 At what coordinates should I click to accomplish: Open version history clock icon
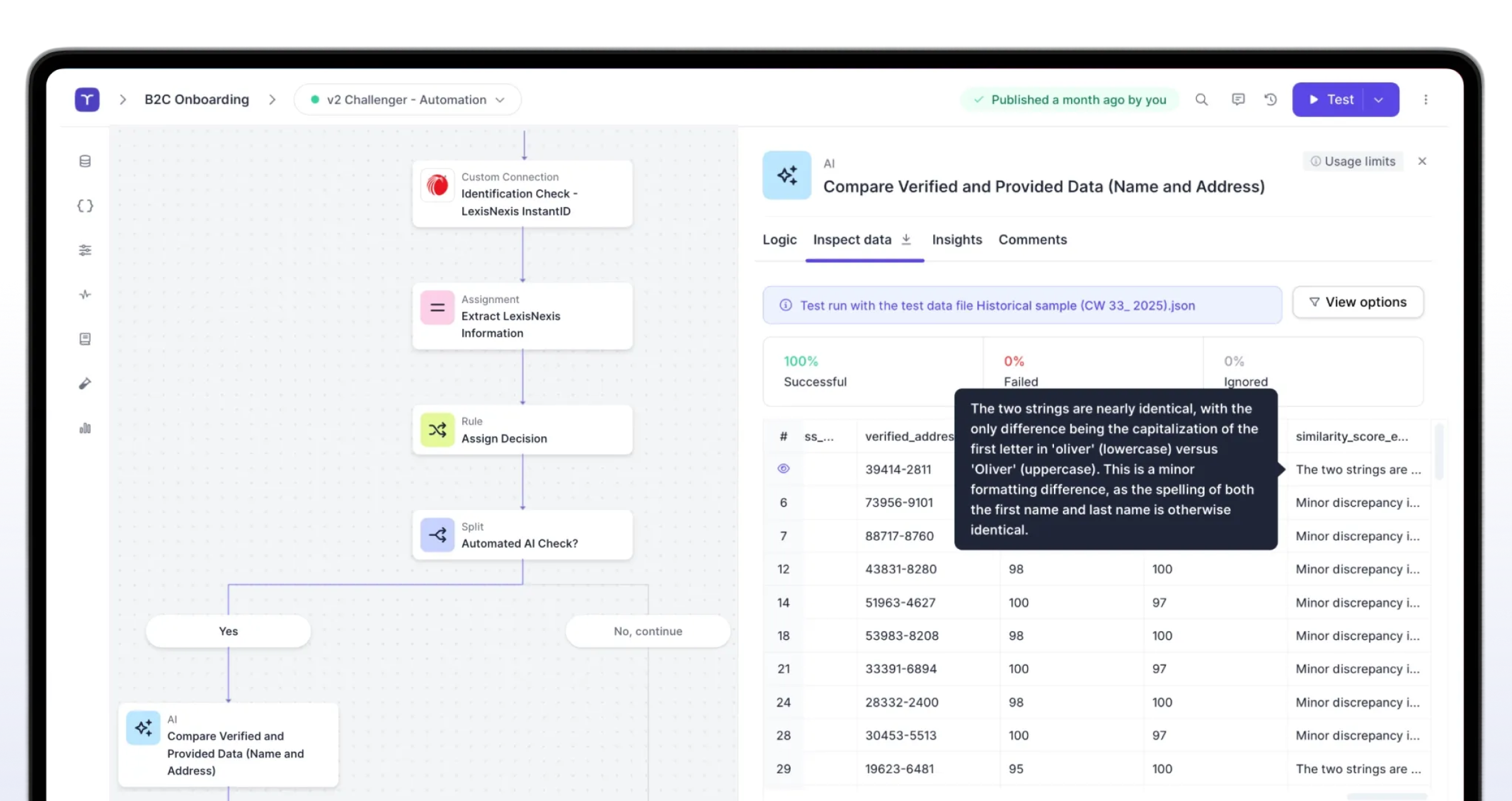[x=1271, y=99]
